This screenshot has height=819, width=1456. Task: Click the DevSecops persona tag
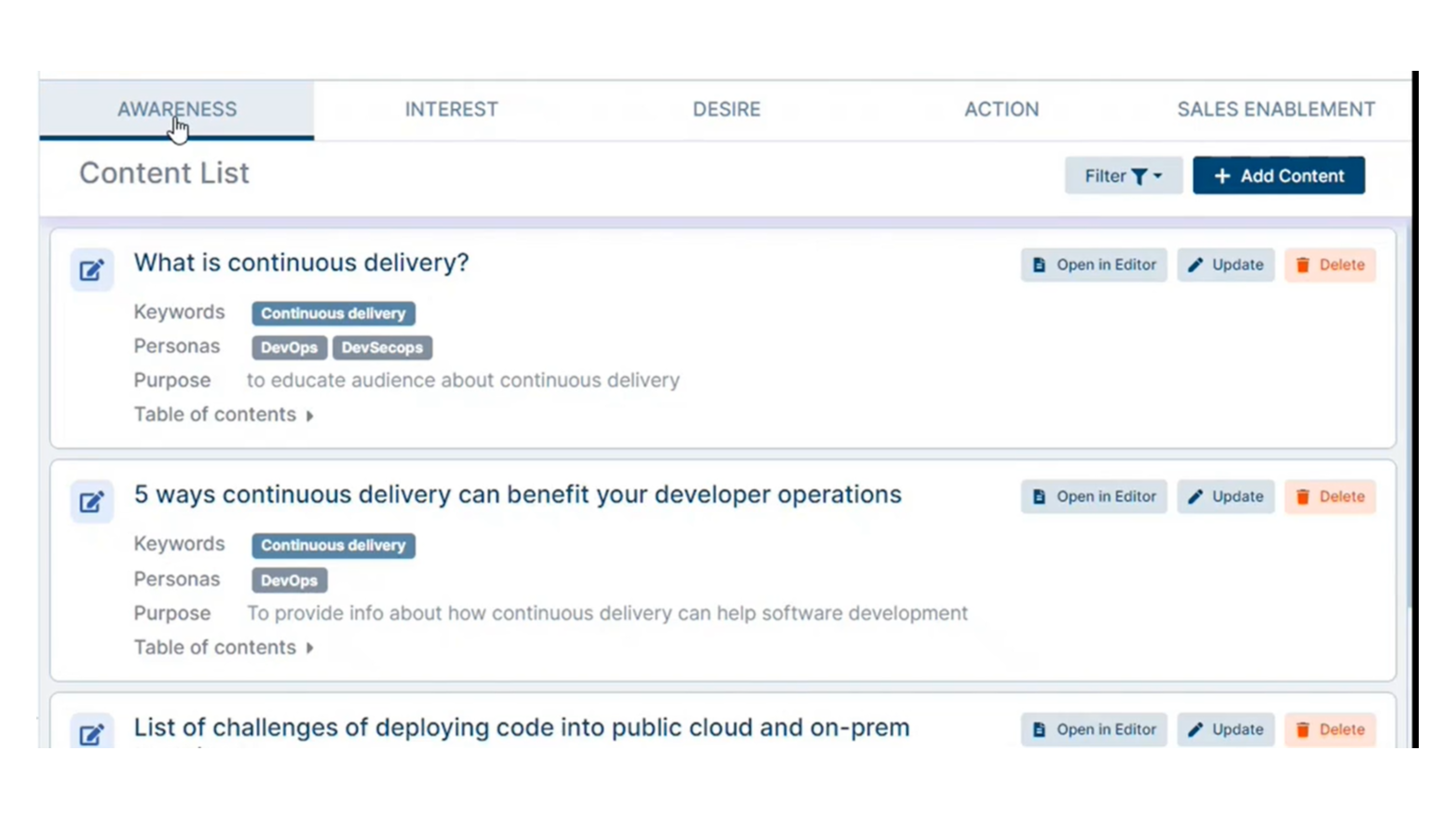pos(382,348)
